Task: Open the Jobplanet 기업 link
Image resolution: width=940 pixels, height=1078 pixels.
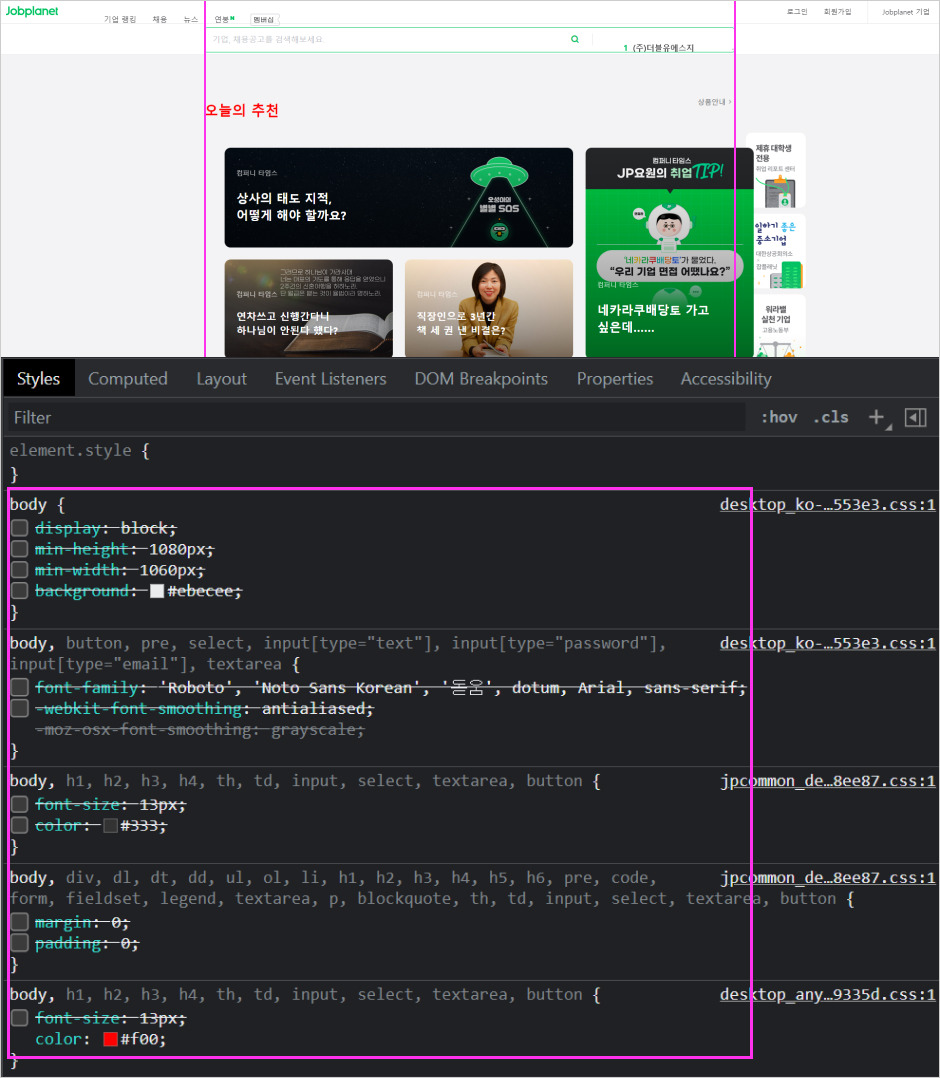Action: point(906,12)
